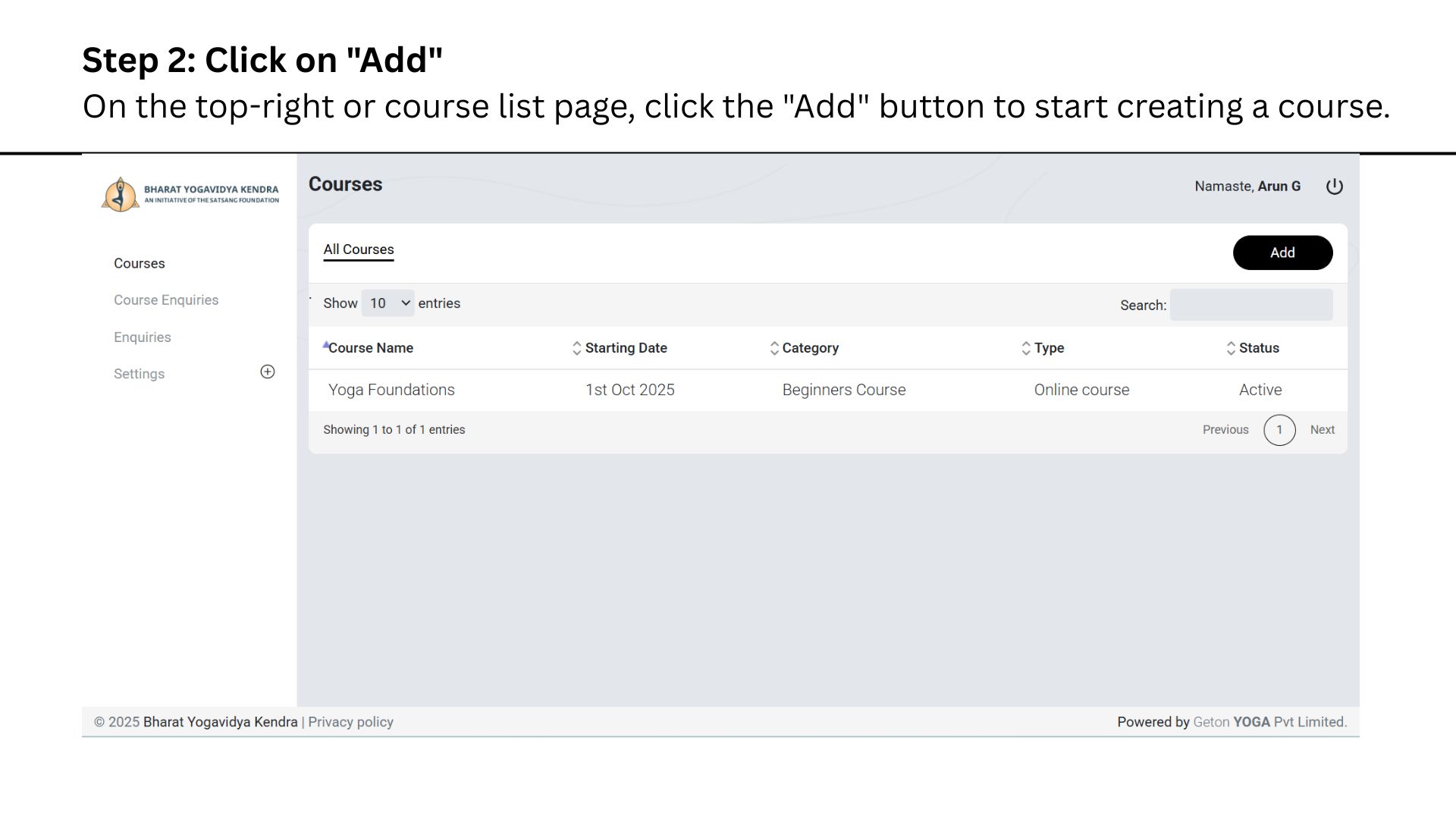
Task: Go to Enquiries in the sidebar
Action: (143, 337)
